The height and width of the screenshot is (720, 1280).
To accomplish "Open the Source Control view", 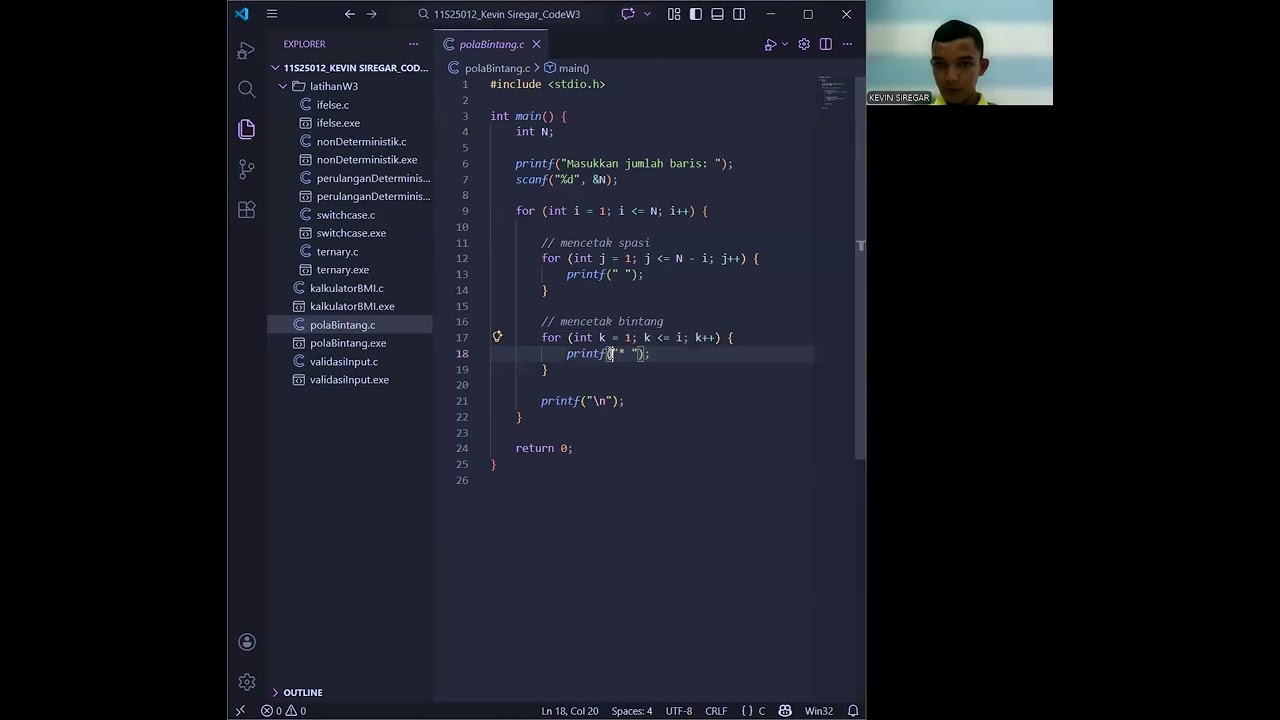I will [247, 169].
